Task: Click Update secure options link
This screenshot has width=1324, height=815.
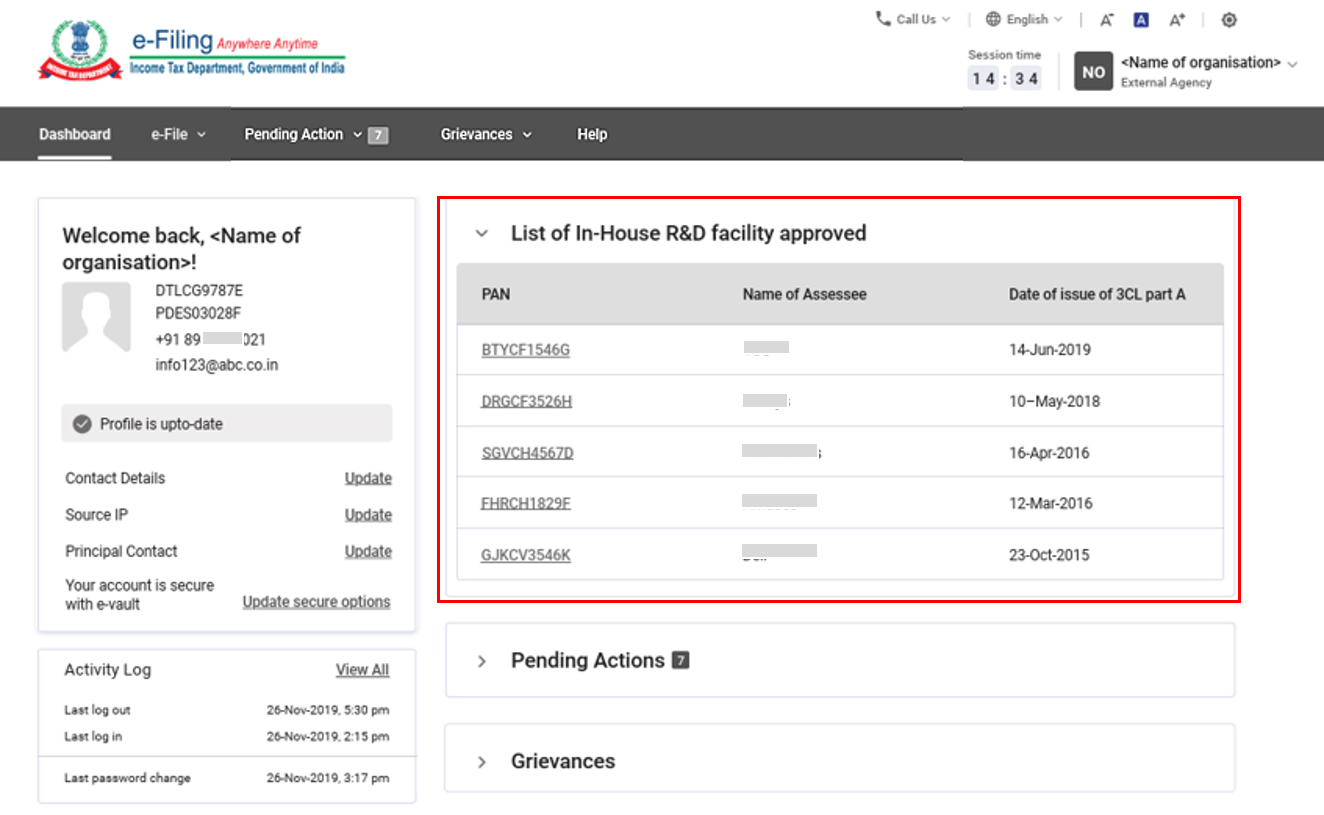Action: [316, 602]
